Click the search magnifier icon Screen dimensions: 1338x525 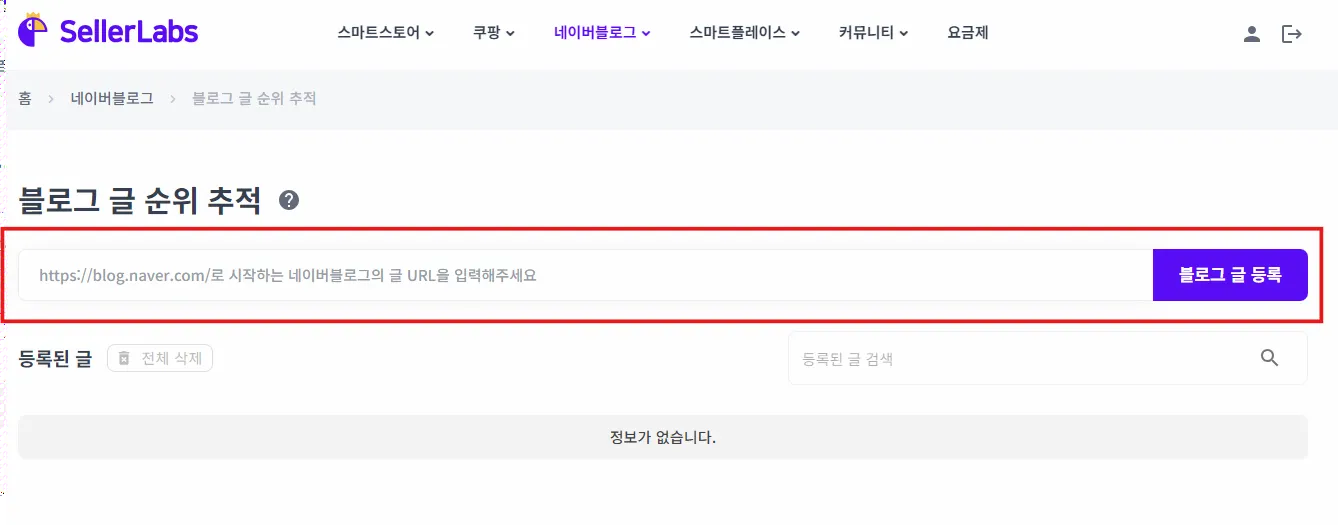point(1270,358)
